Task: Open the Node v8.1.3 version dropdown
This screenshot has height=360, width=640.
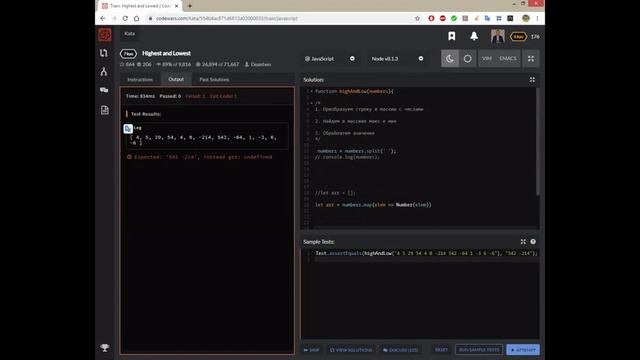Action: click(x=397, y=59)
